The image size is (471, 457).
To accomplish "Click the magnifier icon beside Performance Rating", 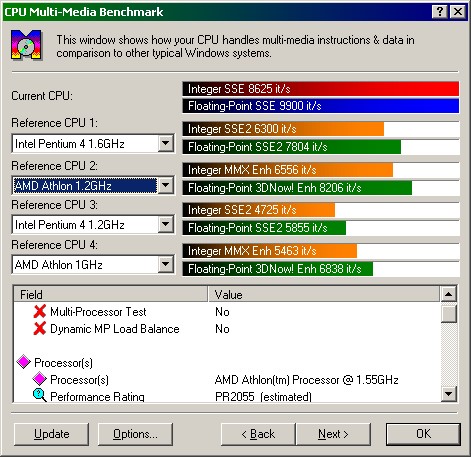I will [x=40, y=396].
